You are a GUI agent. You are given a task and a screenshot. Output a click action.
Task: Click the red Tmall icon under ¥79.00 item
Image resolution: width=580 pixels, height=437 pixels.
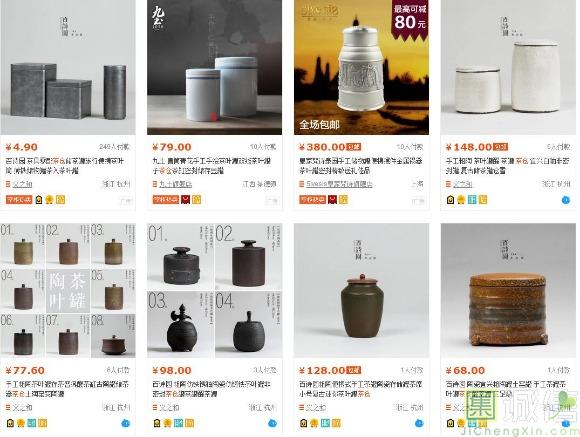(186, 200)
